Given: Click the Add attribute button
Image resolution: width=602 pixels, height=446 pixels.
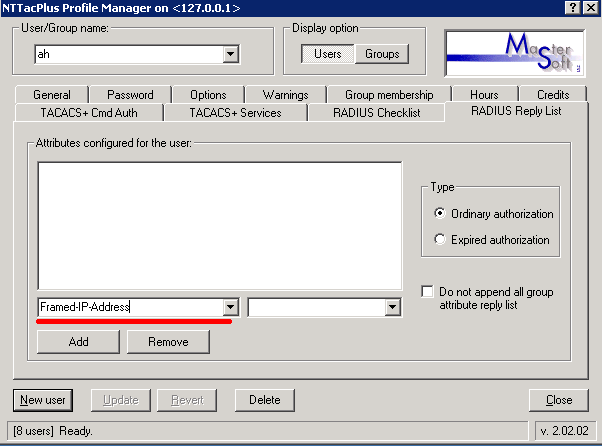Looking at the screenshot, I should 78,342.
